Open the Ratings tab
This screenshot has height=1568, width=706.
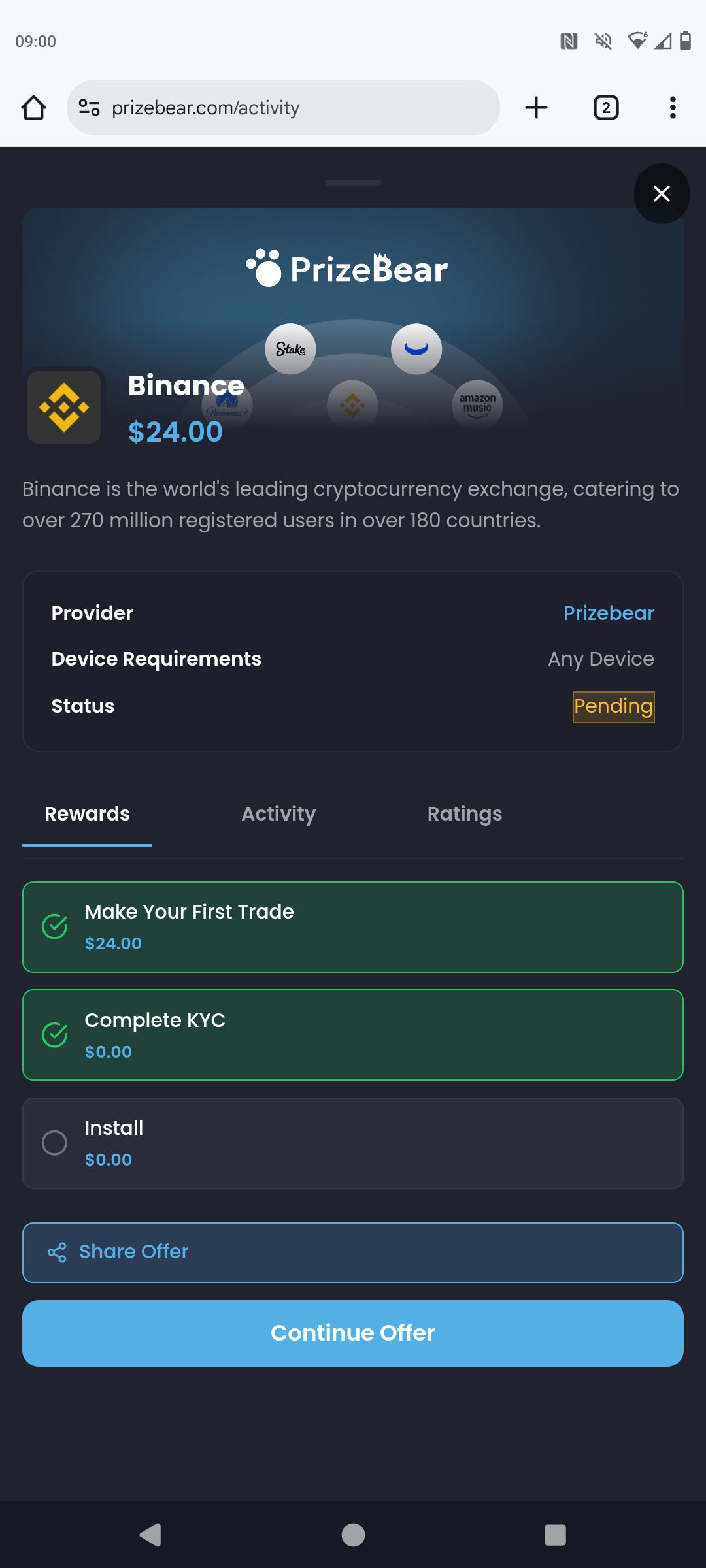464,814
